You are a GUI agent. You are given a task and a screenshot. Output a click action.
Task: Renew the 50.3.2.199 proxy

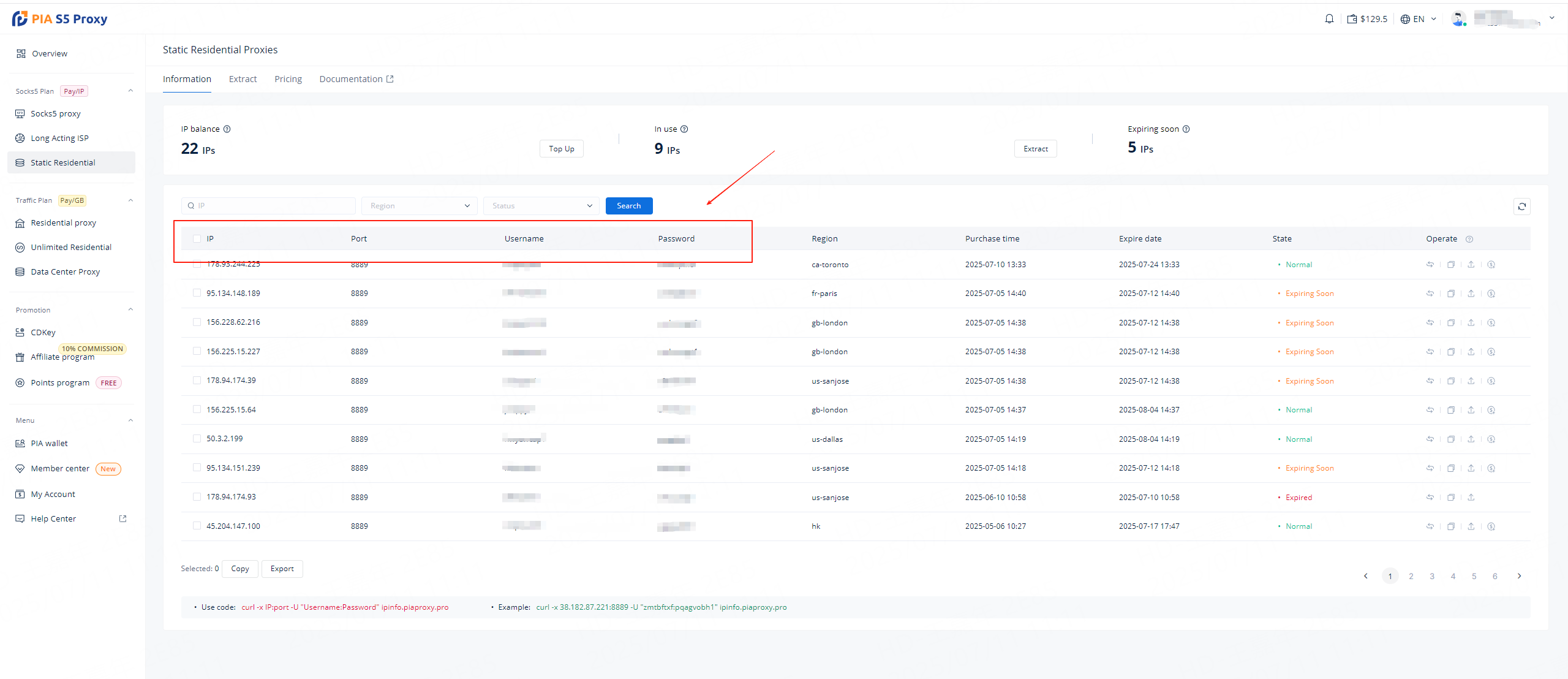pyautogui.click(x=1491, y=439)
